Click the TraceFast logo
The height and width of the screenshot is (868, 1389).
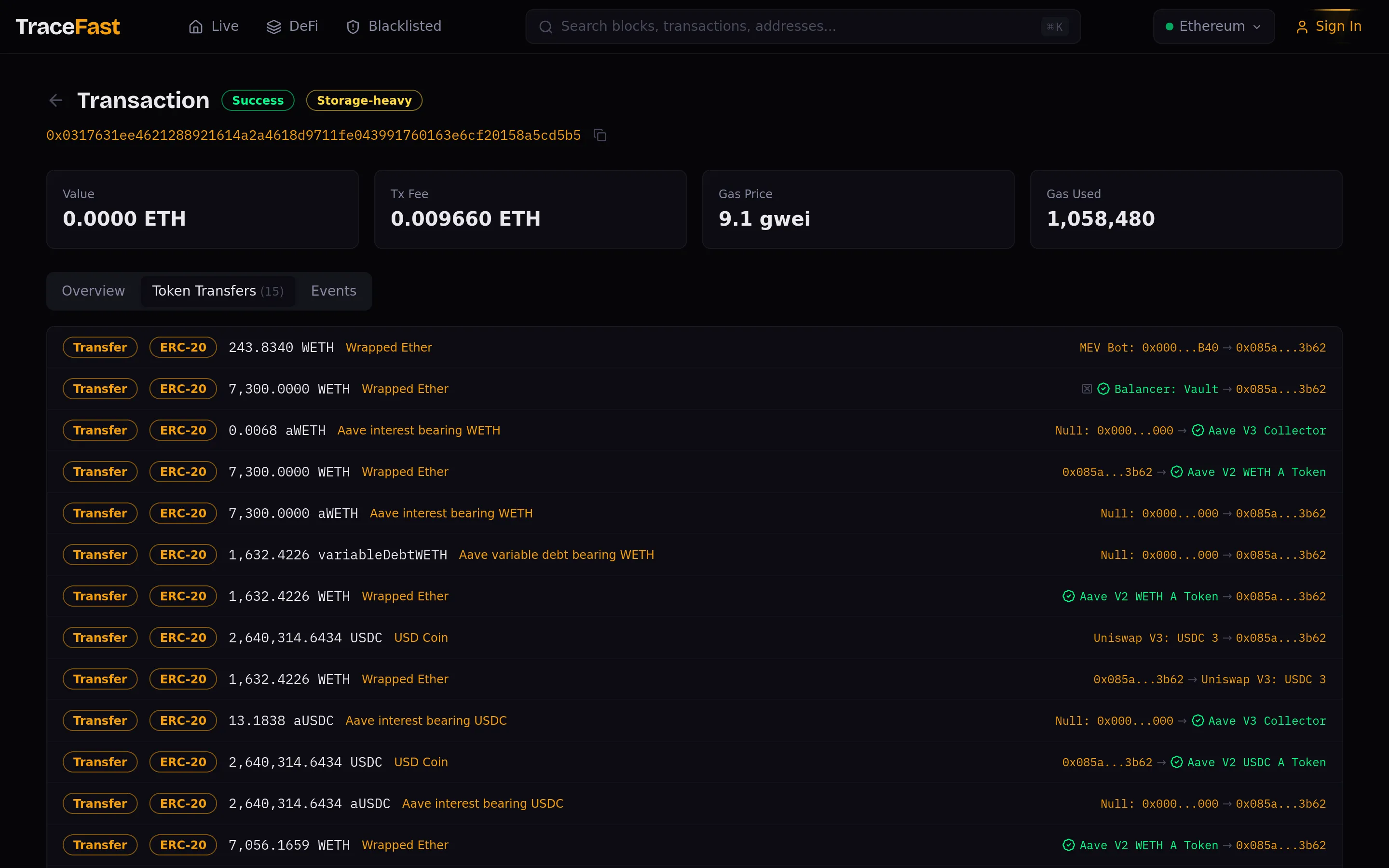[x=68, y=27]
